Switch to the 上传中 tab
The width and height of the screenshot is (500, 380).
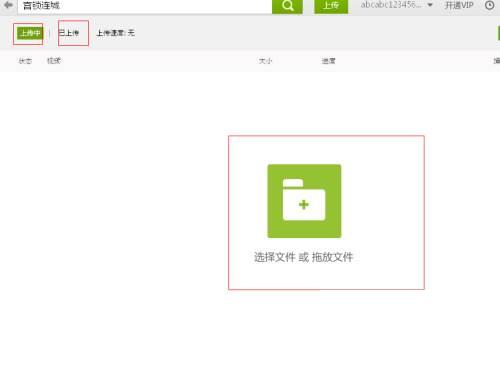coord(30,33)
